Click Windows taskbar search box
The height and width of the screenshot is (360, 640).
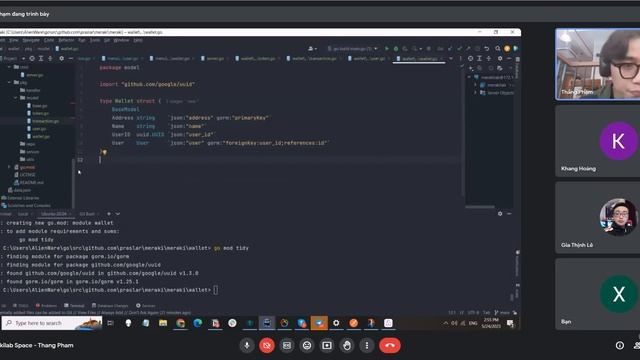point(52,323)
